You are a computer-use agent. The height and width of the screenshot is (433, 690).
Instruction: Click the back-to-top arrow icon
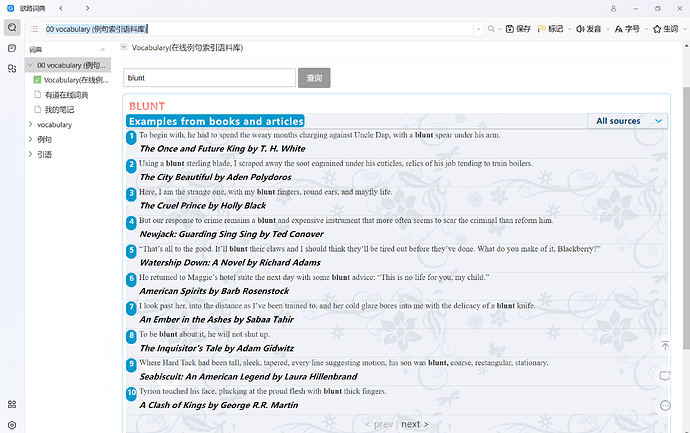tap(665, 346)
